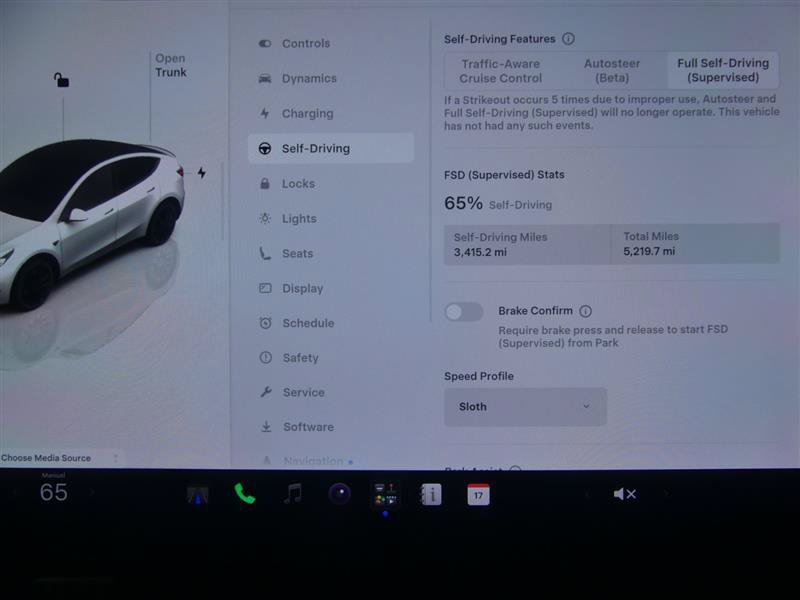Viewport: 800px width, 600px height.
Task: Tap the Total Miles 5,219.7 mi box
Action: 695,244
